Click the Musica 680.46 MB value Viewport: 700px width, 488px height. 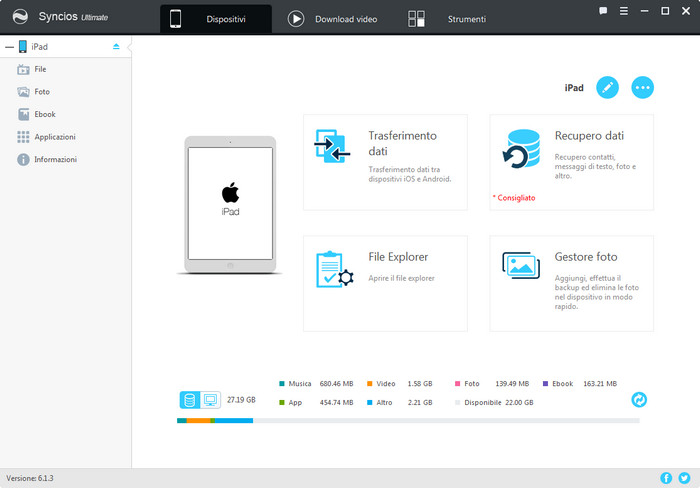click(x=336, y=384)
